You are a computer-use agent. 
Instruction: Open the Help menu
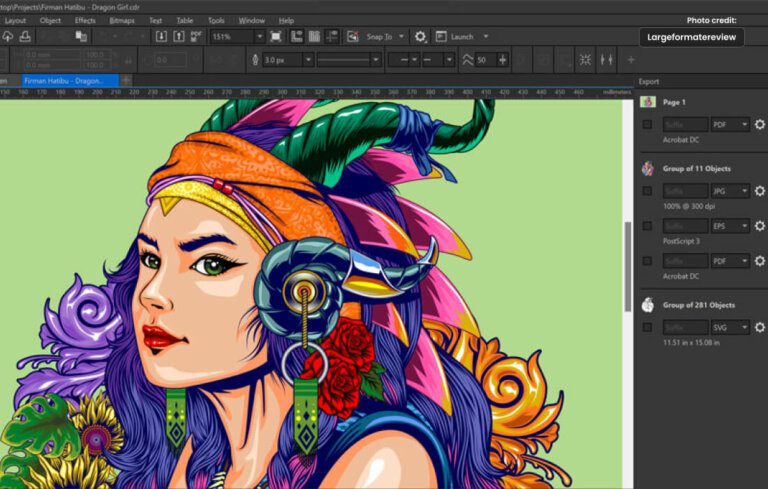pyautogui.click(x=286, y=21)
